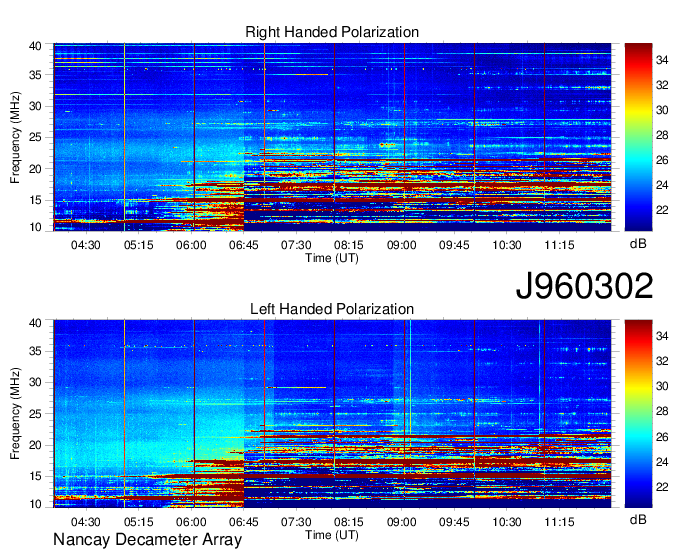
Task: Click the 22 dB value on Right Handed color bar
Action: tap(662, 210)
